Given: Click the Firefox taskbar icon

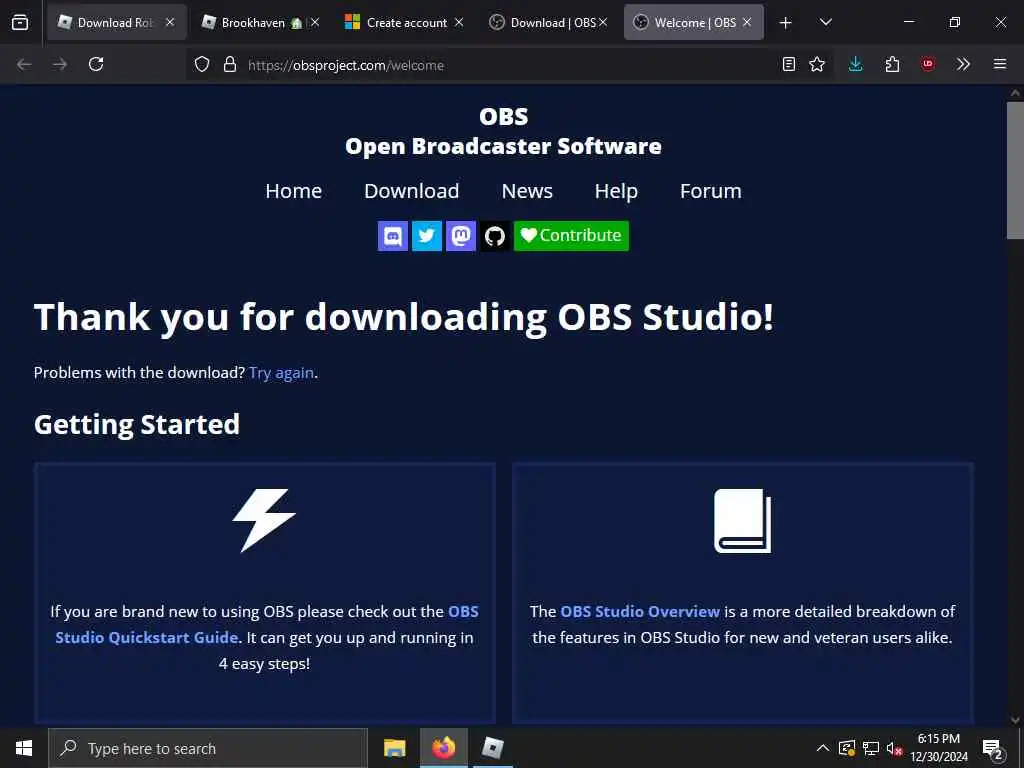Looking at the screenshot, I should point(443,748).
